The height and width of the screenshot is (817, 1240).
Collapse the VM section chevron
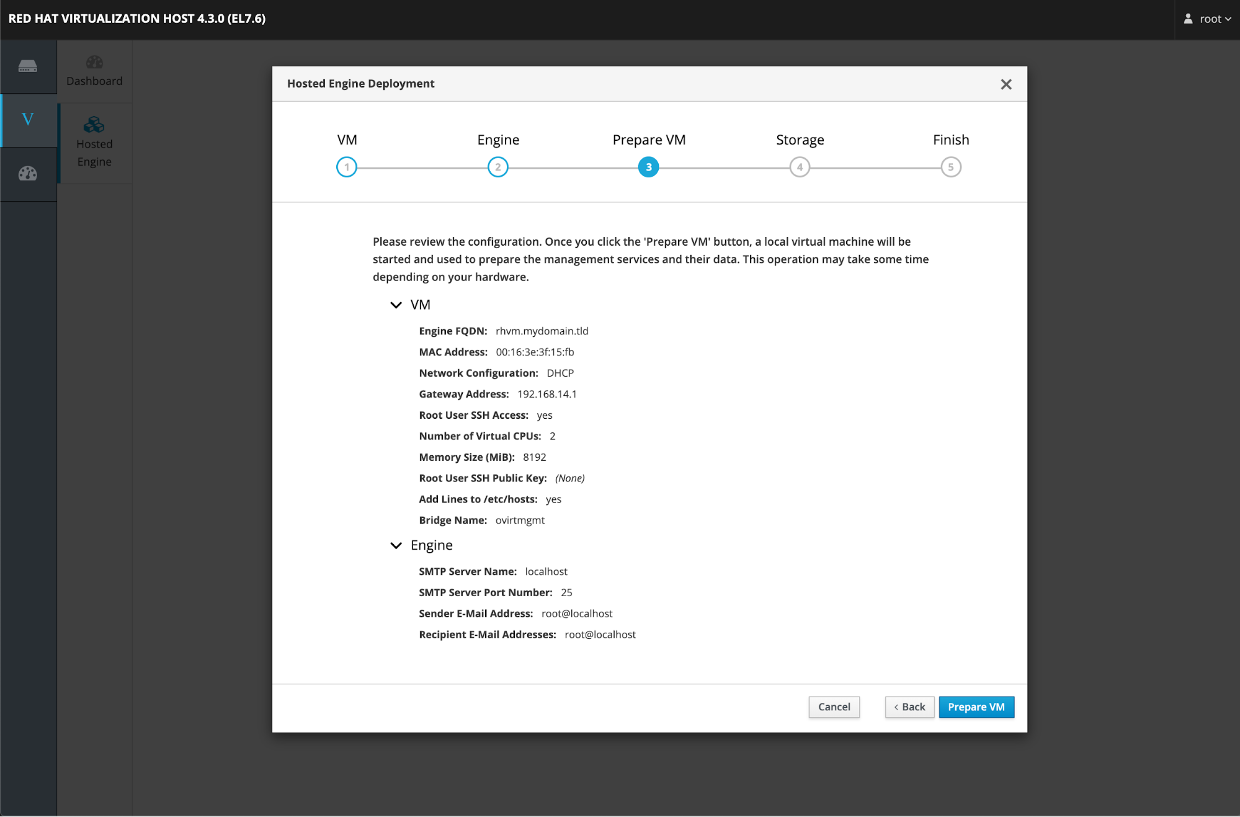pyautogui.click(x=396, y=304)
